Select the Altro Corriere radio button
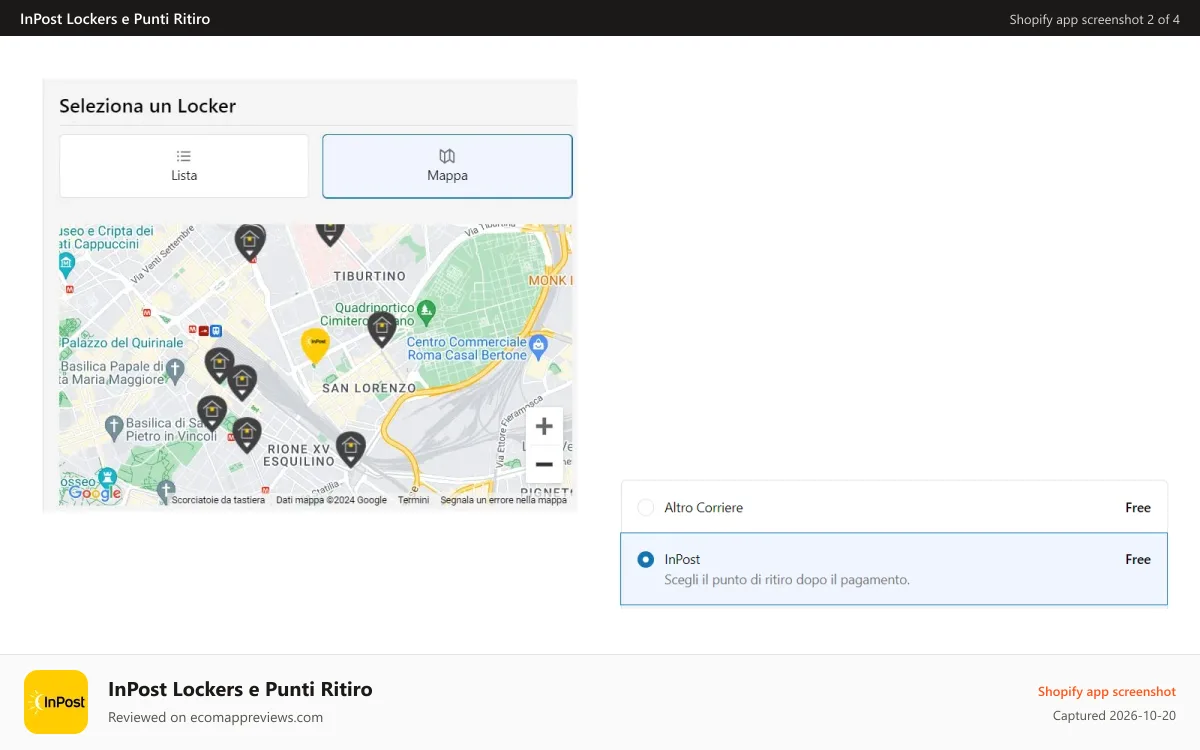 pos(646,508)
